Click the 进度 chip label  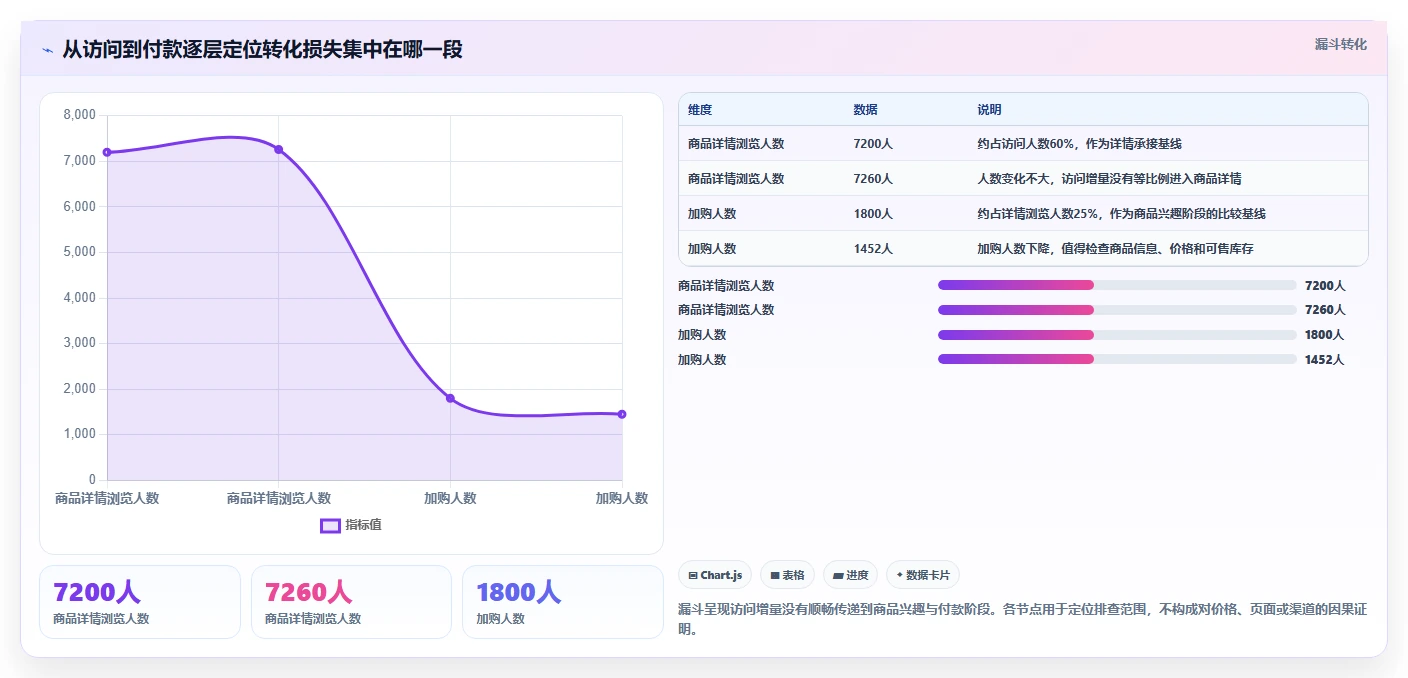[857, 575]
